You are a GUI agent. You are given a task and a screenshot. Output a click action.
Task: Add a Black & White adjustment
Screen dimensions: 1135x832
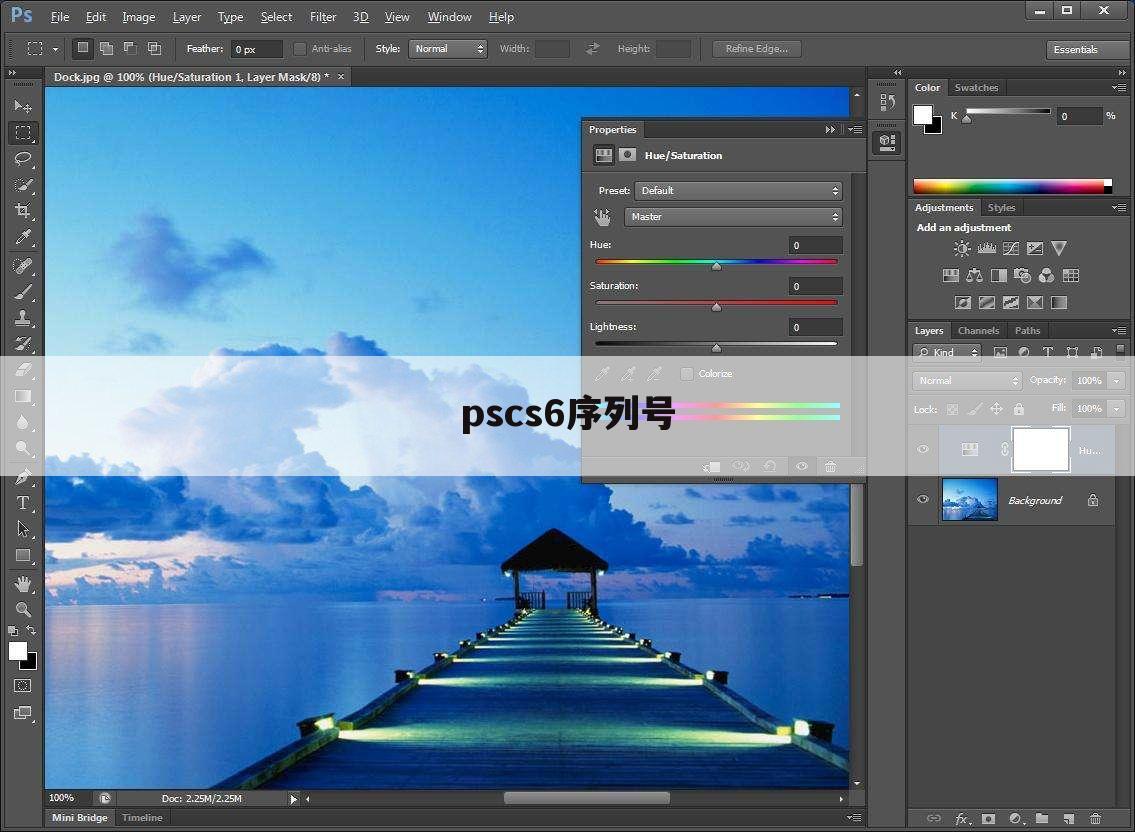(x=998, y=275)
